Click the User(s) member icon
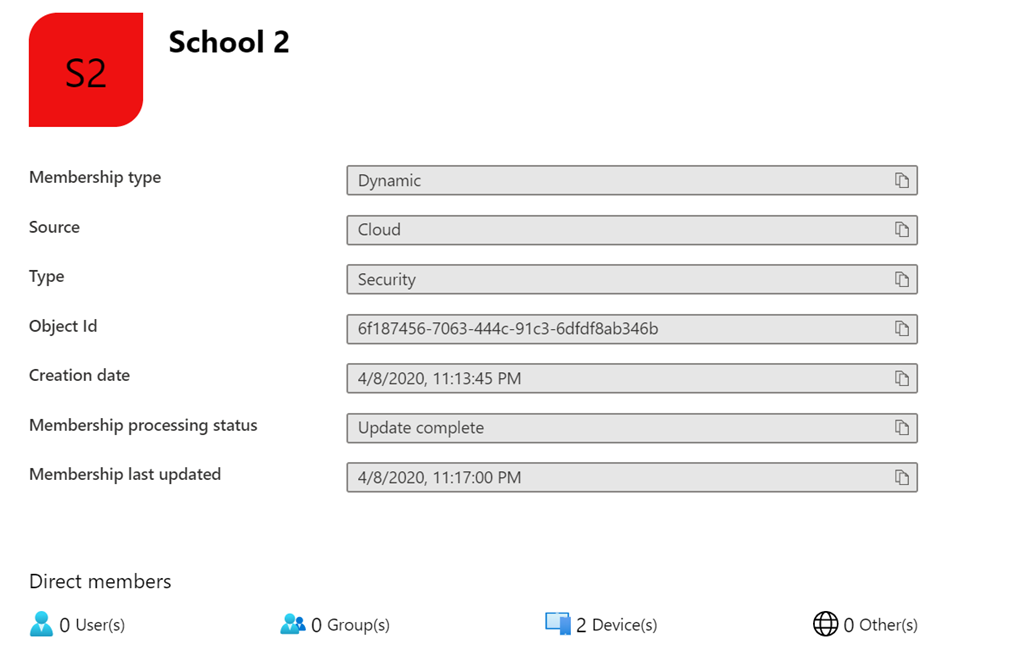 coord(41,624)
